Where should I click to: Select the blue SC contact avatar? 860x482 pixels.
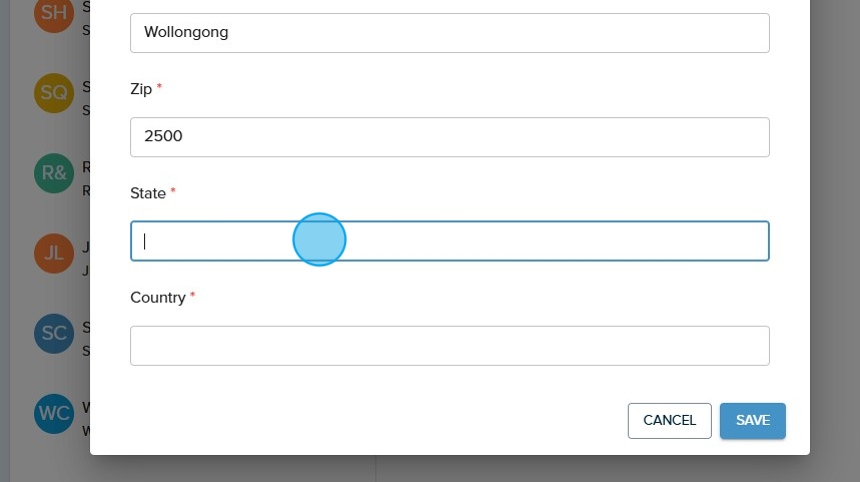(53, 333)
